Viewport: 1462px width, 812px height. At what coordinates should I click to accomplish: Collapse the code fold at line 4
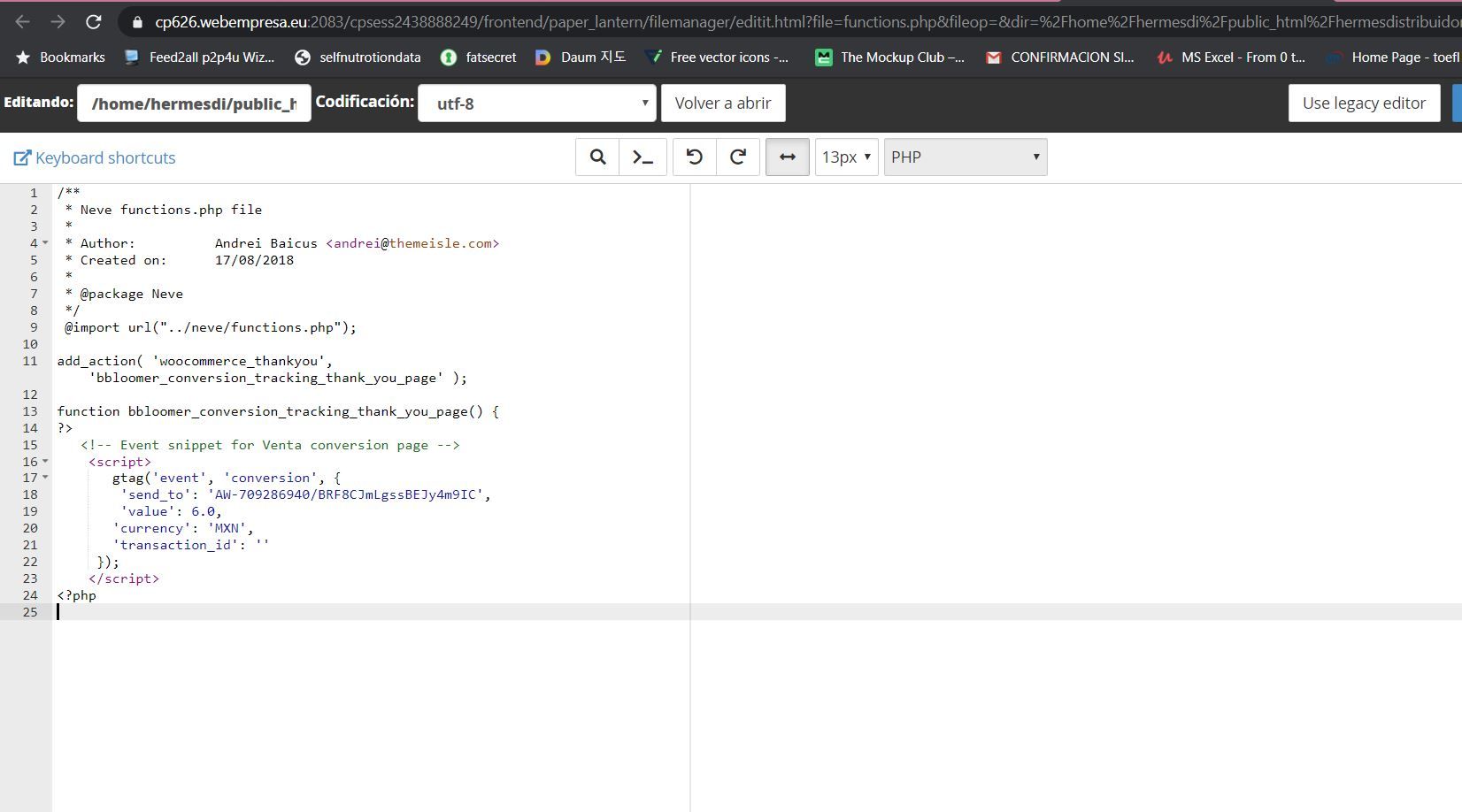pos(45,243)
